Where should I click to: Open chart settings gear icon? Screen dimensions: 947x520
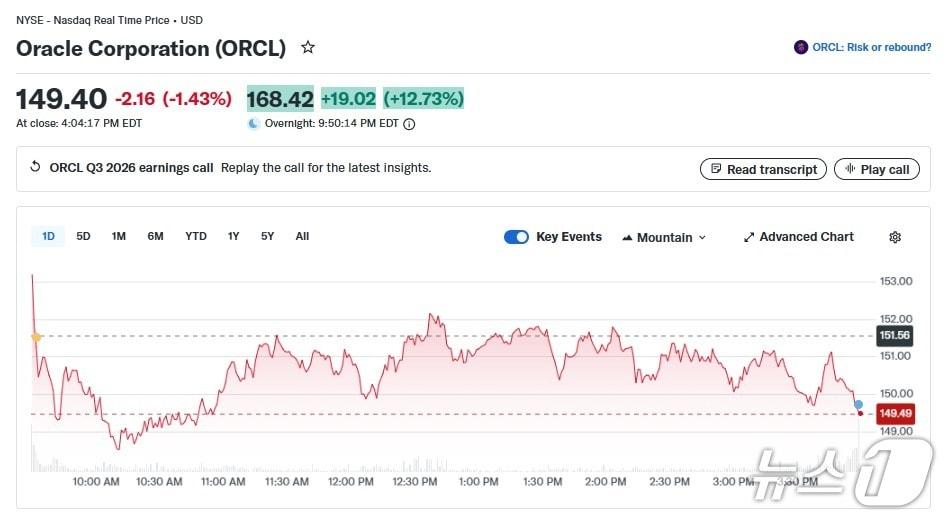pos(895,237)
